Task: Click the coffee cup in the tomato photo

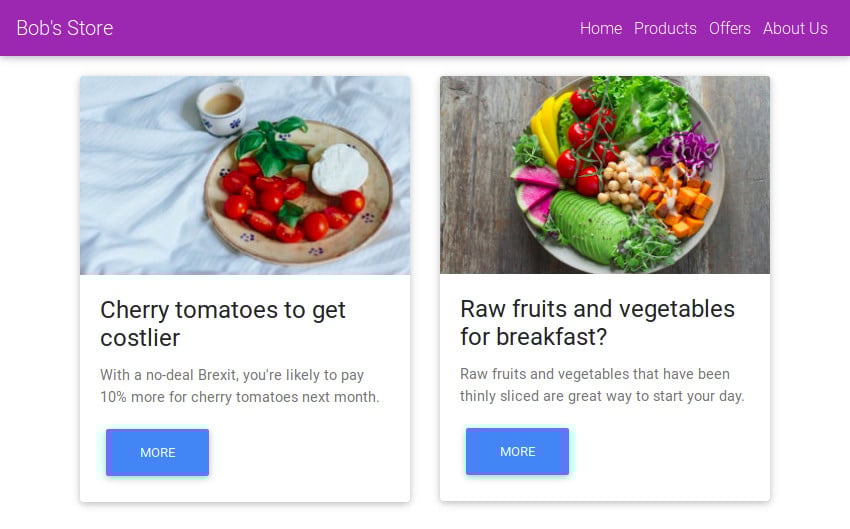Action: pos(221,107)
